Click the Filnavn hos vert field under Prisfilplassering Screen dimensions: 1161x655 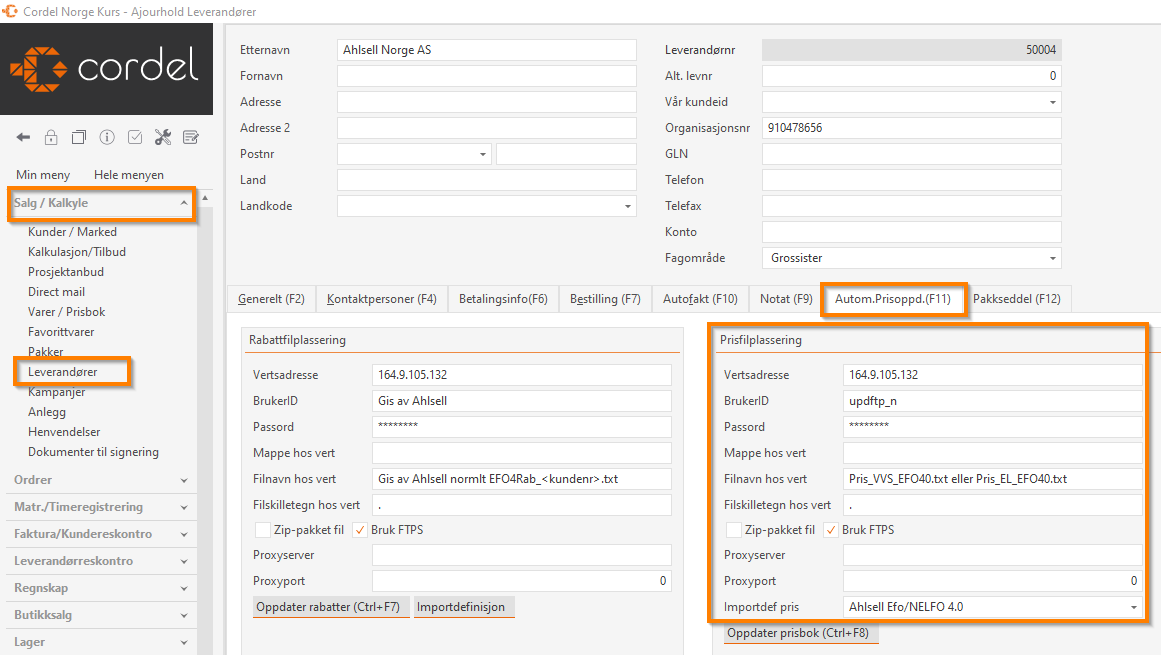click(992, 479)
